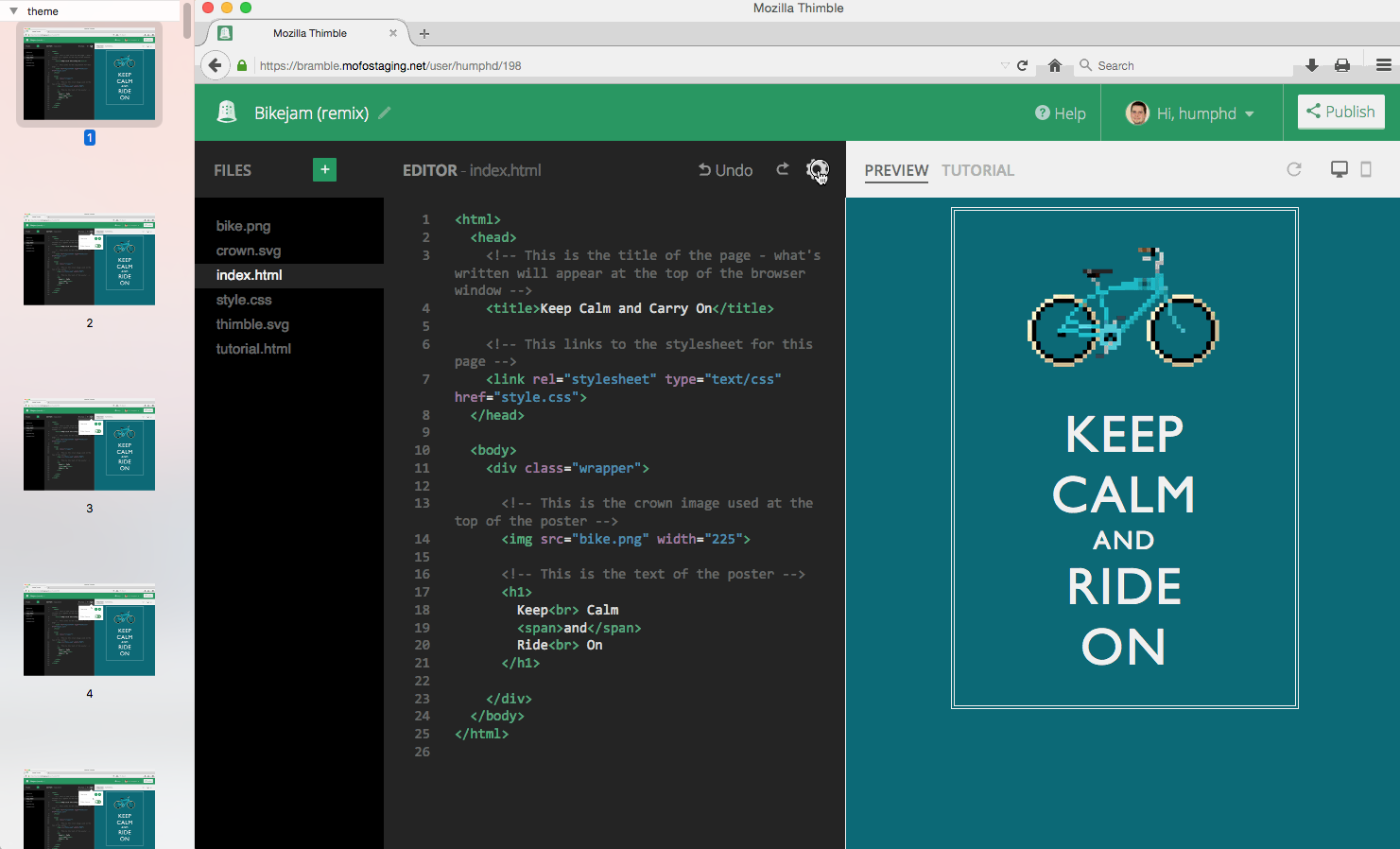
Task: Click the printer icon in browser toolbar
Action: click(x=1342, y=64)
